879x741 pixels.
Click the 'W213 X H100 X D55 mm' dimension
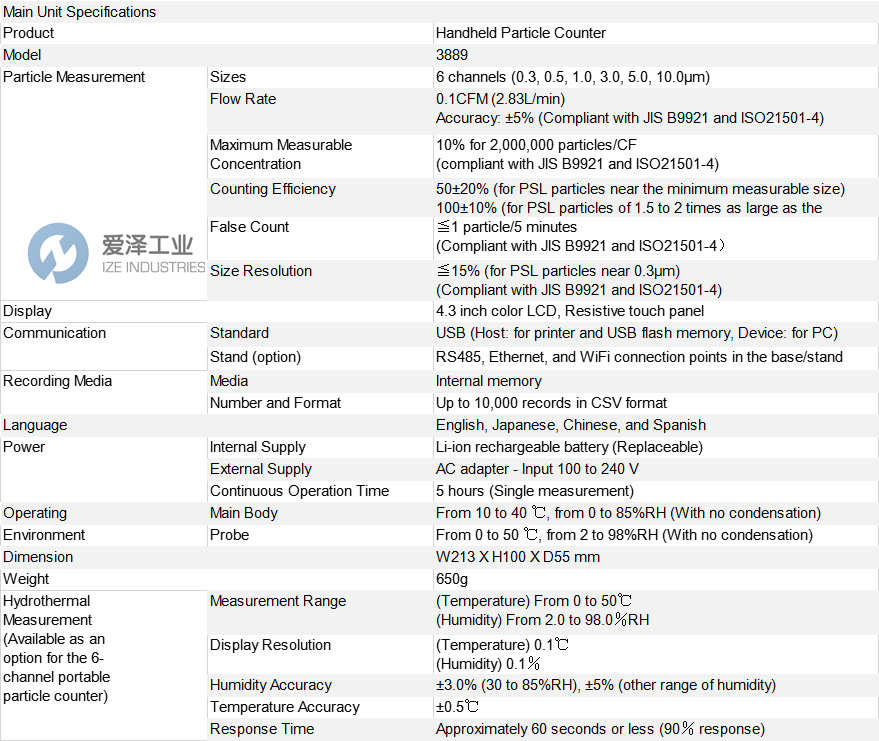[518, 557]
